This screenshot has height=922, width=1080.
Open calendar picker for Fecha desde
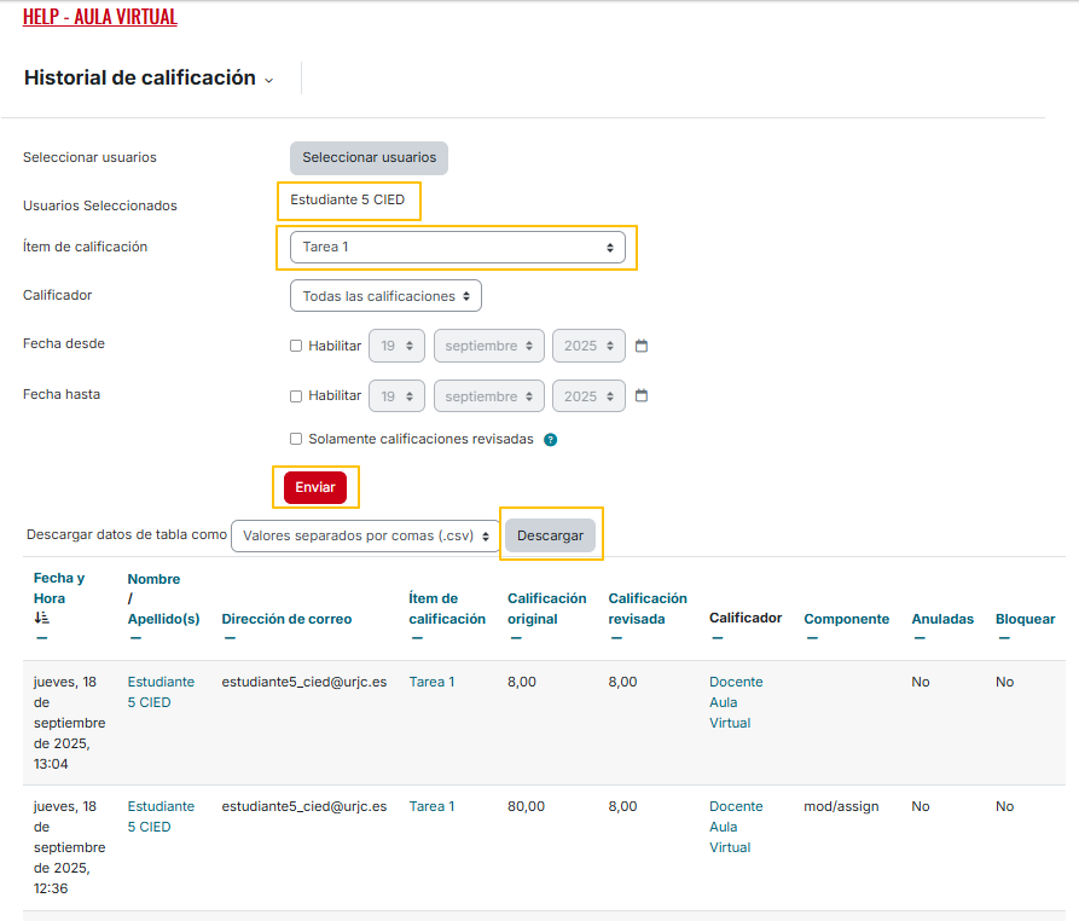point(641,346)
